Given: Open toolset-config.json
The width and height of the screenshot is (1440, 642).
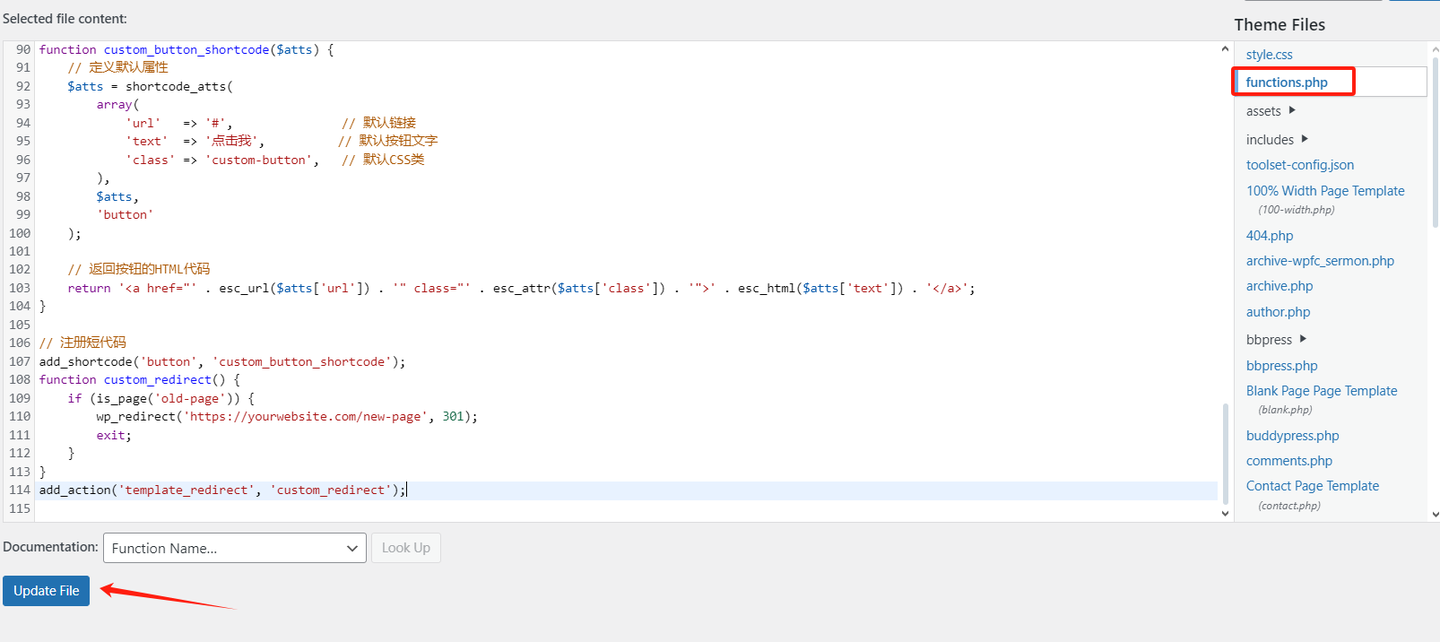Looking at the screenshot, I should point(1300,164).
